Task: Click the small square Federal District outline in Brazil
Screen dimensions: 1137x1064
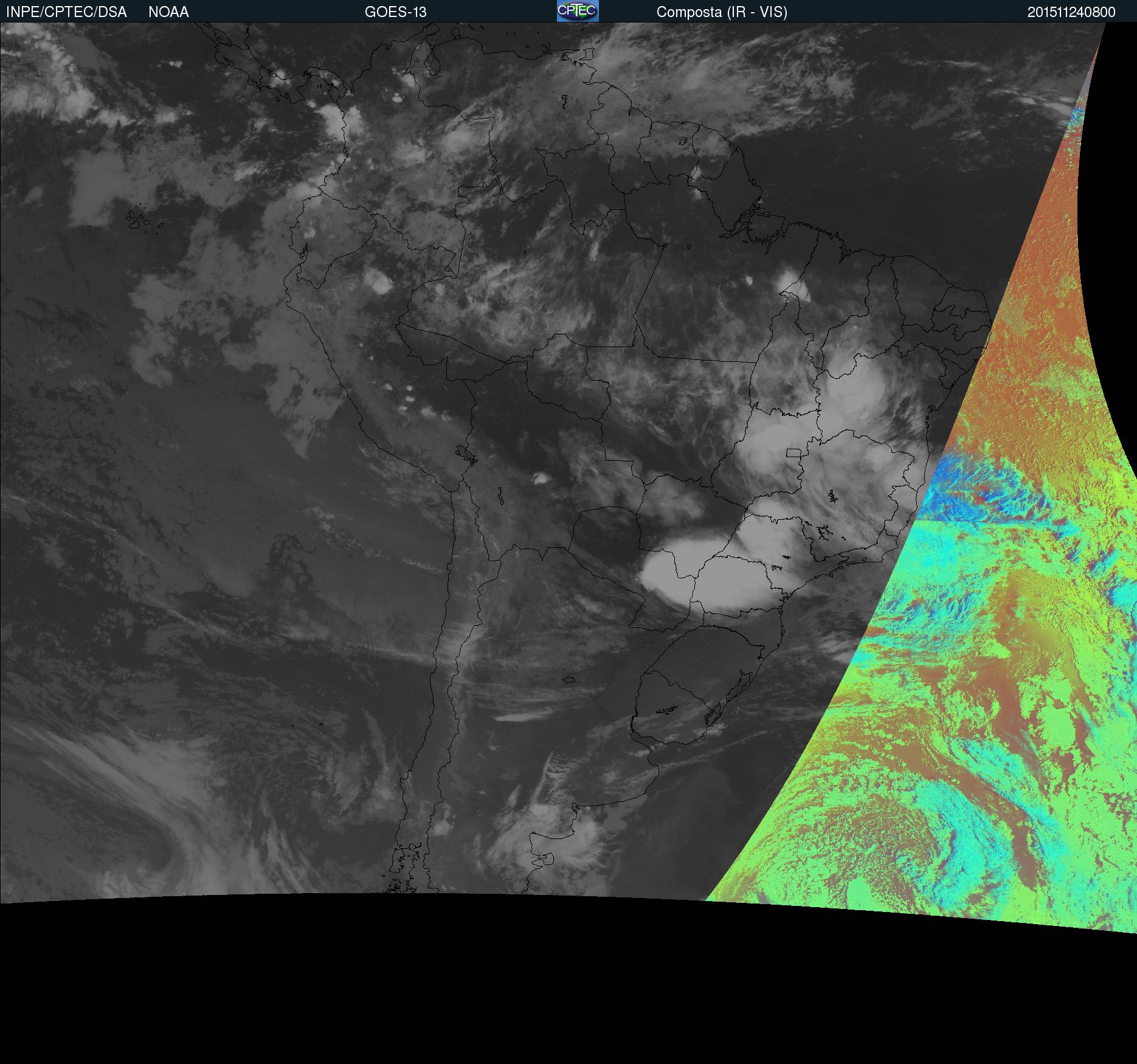Action: pos(793,453)
